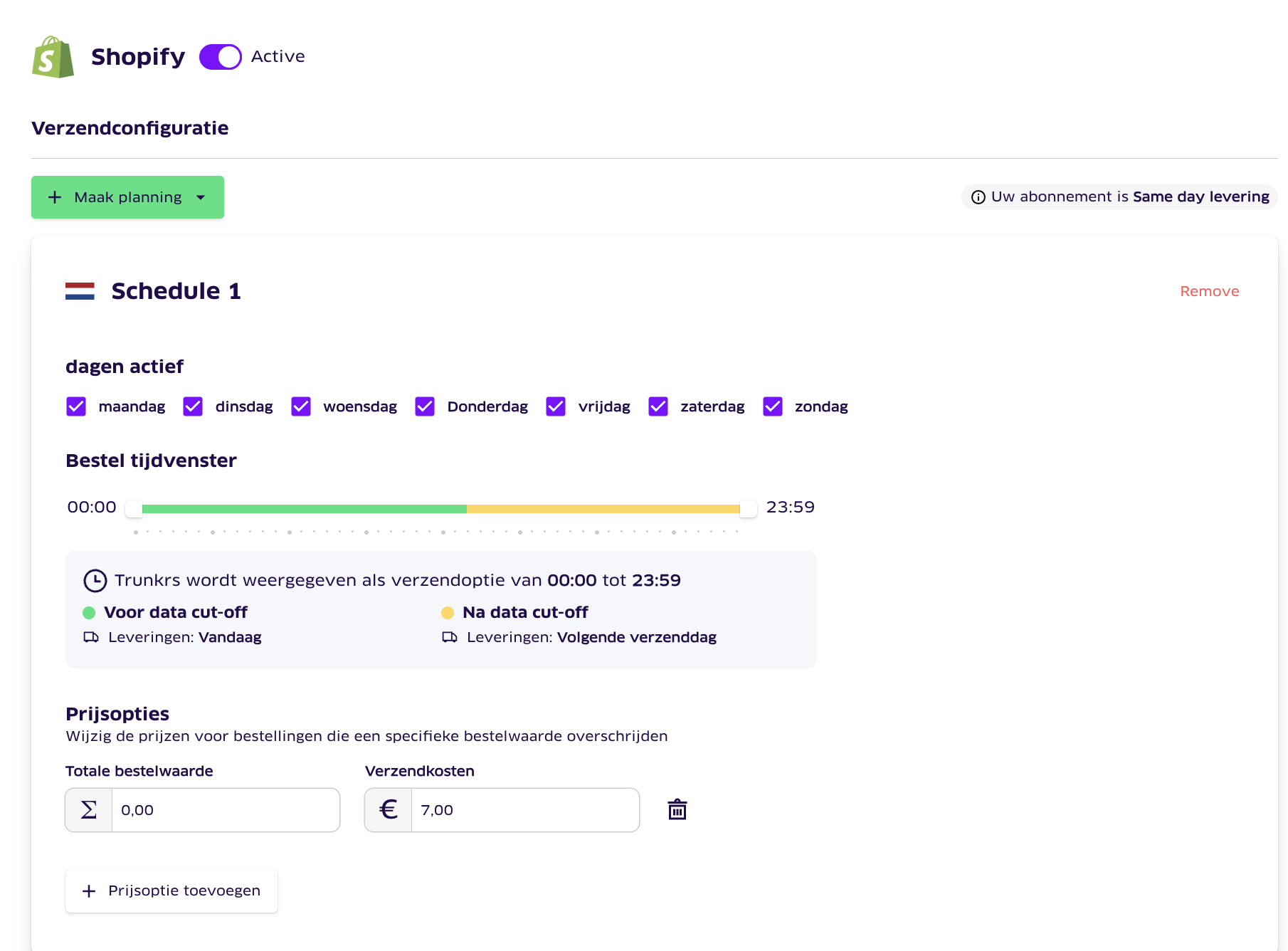Uncheck the maandag checkbox
Image resolution: width=1288 pixels, height=951 pixels.
[x=76, y=406]
